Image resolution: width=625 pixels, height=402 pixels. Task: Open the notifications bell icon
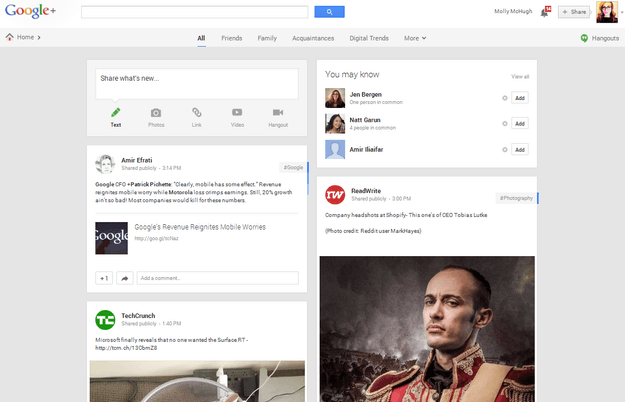(x=544, y=12)
